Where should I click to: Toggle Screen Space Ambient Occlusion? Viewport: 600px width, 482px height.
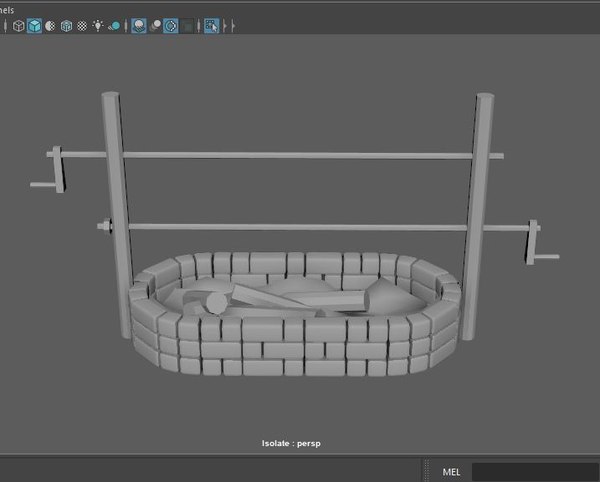tap(139, 25)
